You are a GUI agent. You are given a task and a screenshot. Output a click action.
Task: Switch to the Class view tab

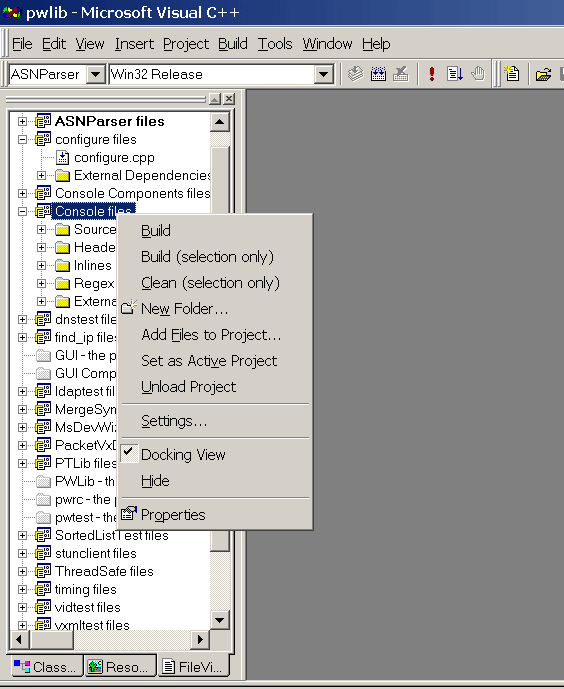(x=45, y=667)
